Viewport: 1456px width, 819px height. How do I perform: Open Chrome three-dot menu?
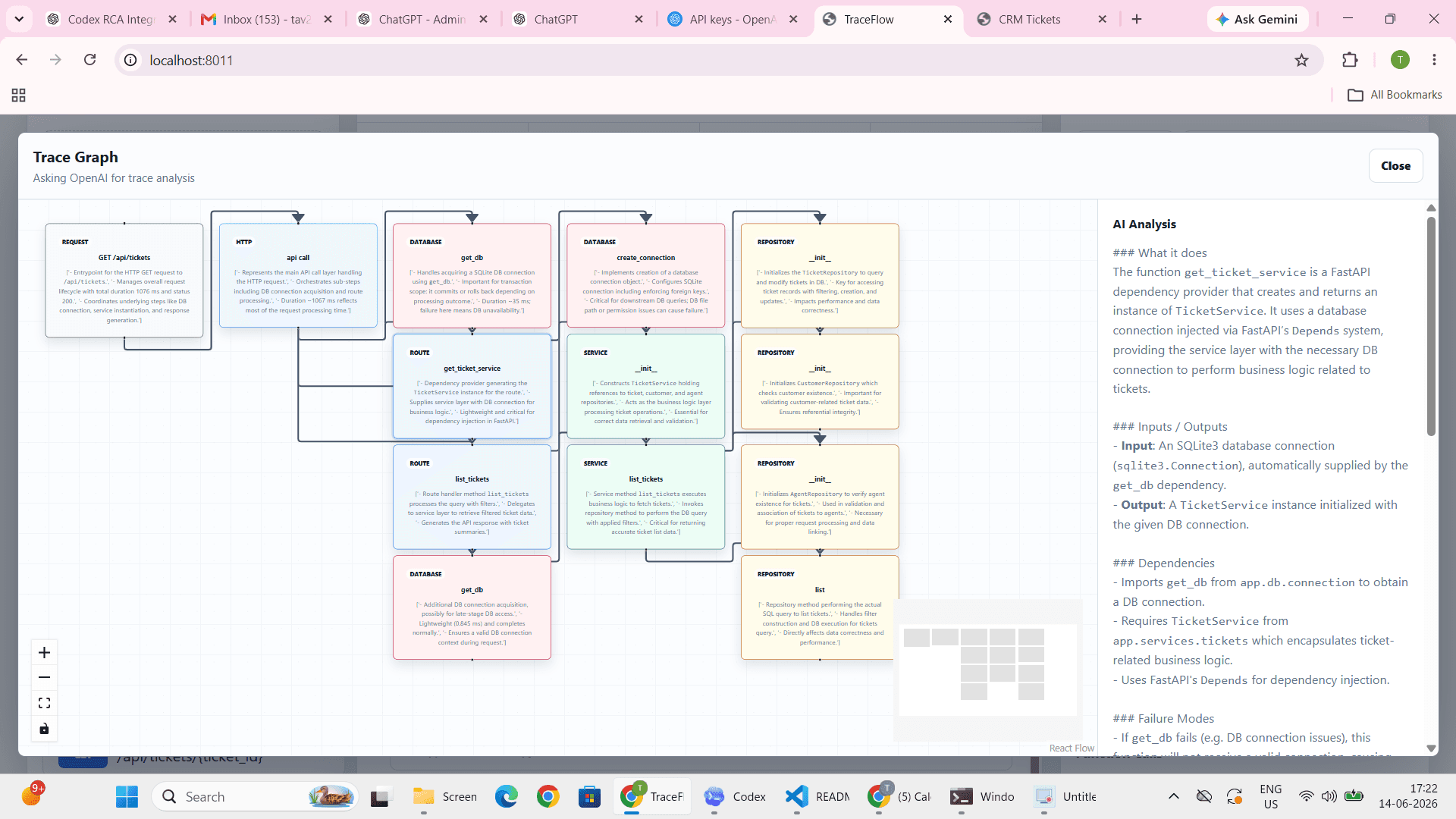pos(1434,60)
